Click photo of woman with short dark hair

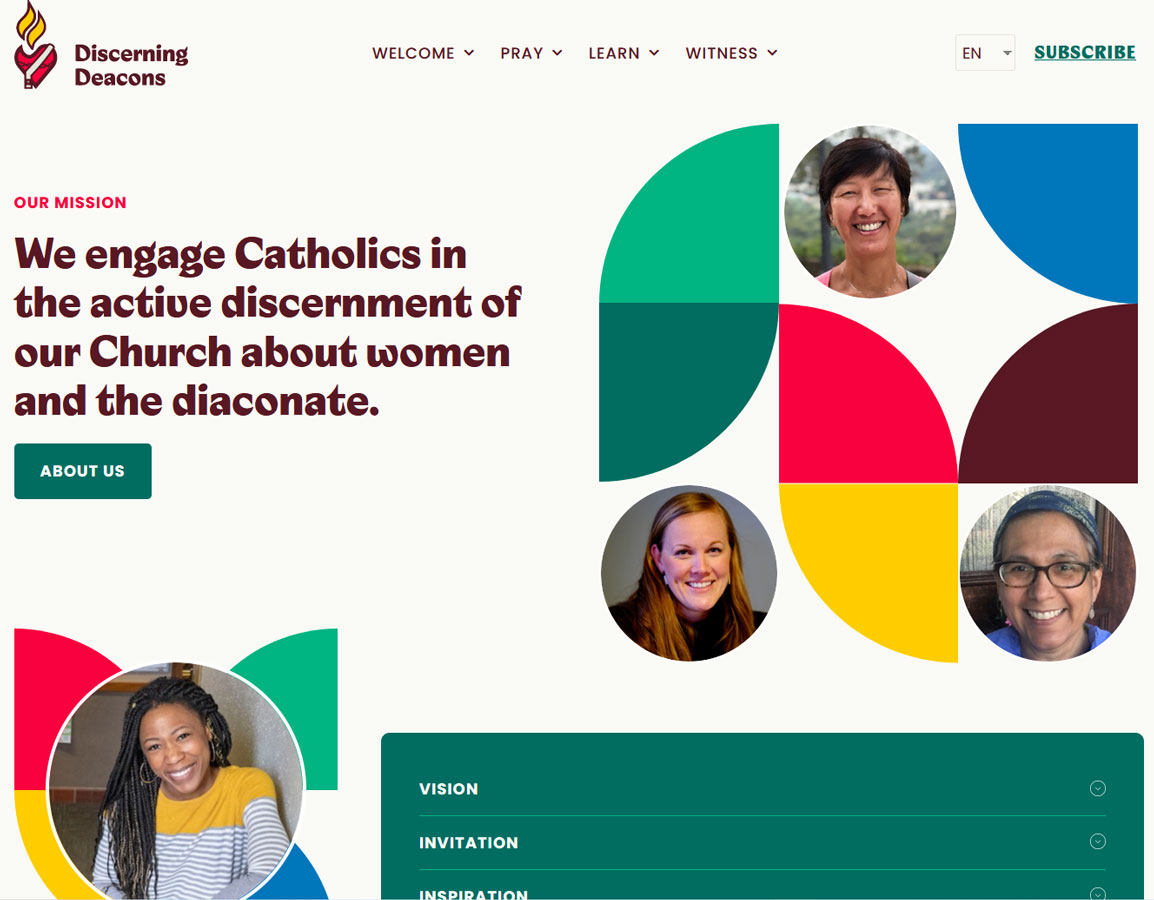tap(869, 212)
